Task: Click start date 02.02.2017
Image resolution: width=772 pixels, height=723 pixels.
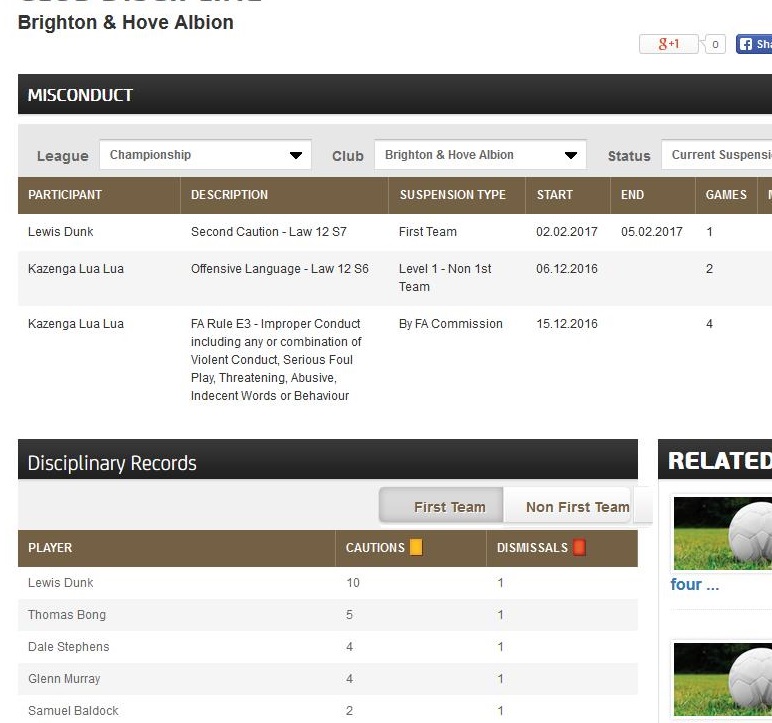Action: click(x=567, y=231)
